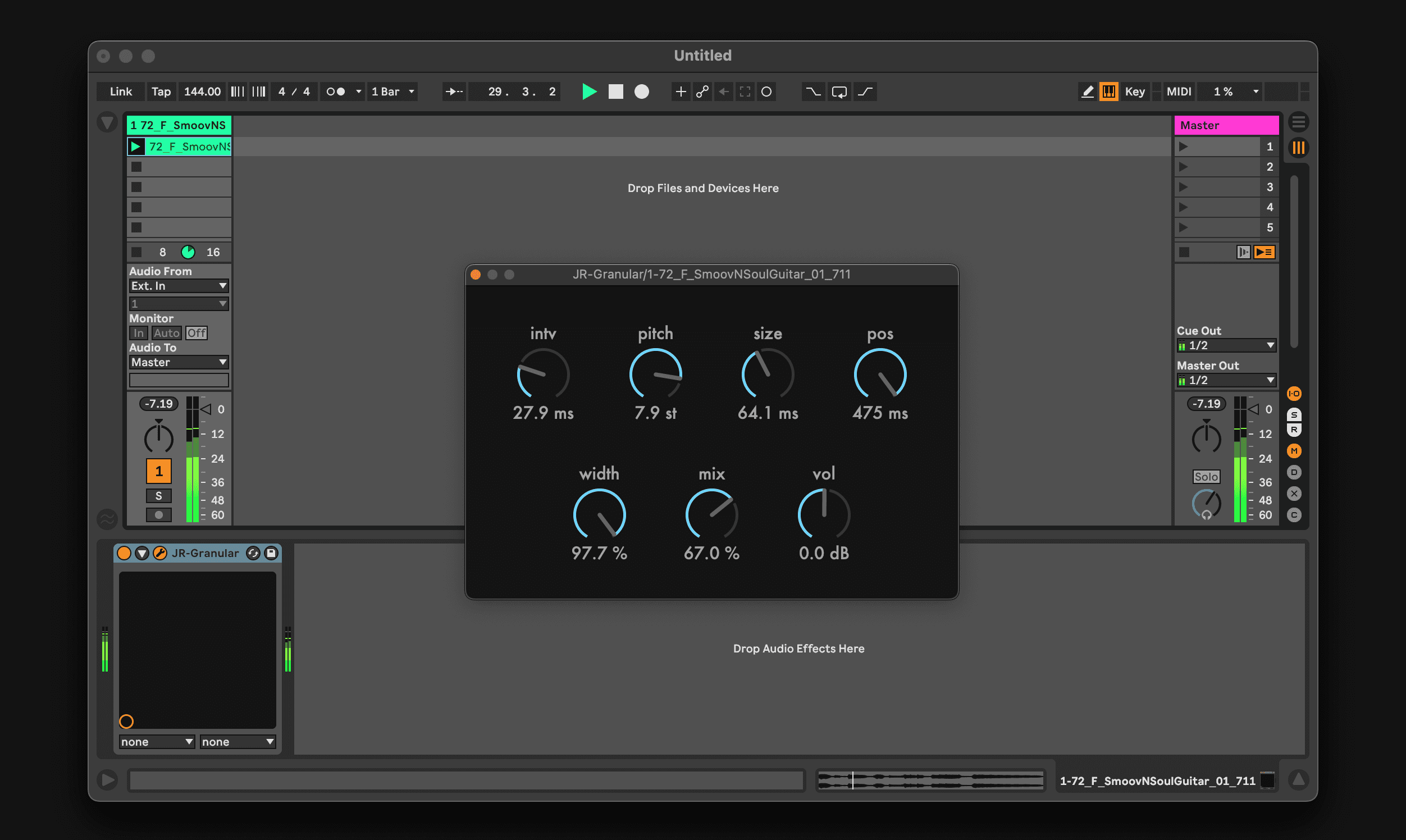Image resolution: width=1406 pixels, height=840 pixels.
Task: Switch to MIDI map mode
Action: click(x=1179, y=92)
